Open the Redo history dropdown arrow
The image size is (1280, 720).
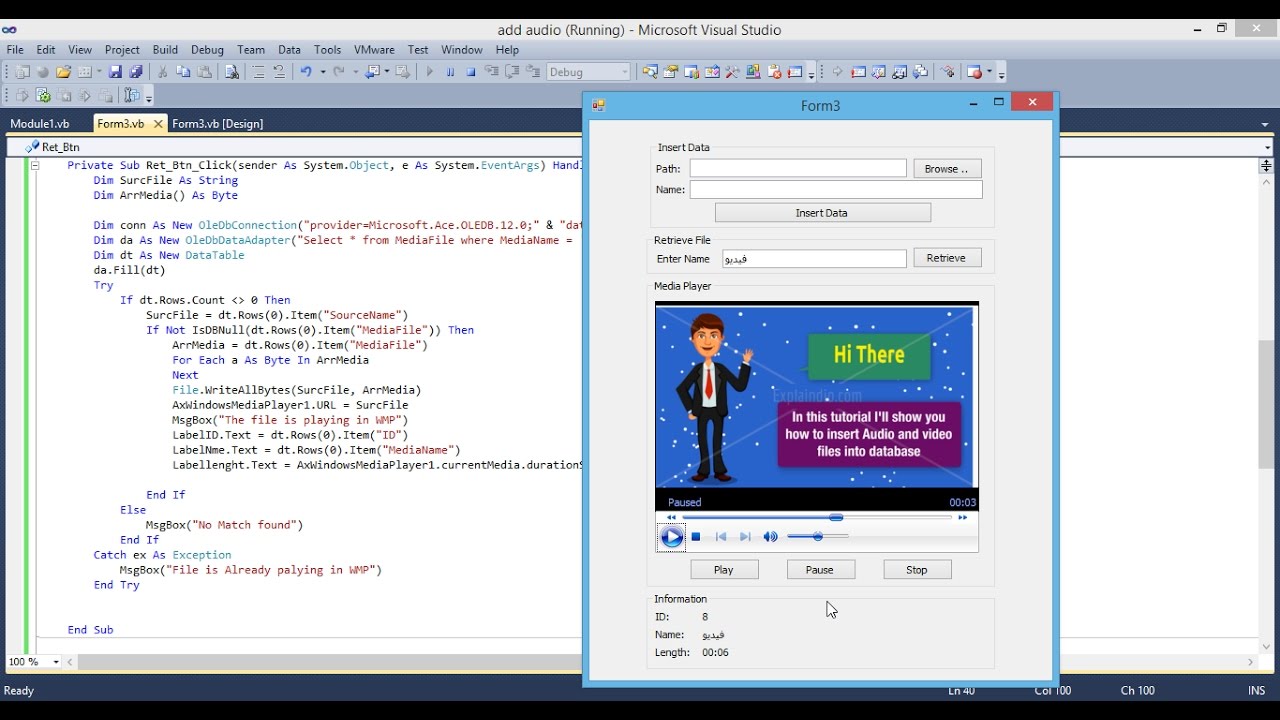coord(356,72)
